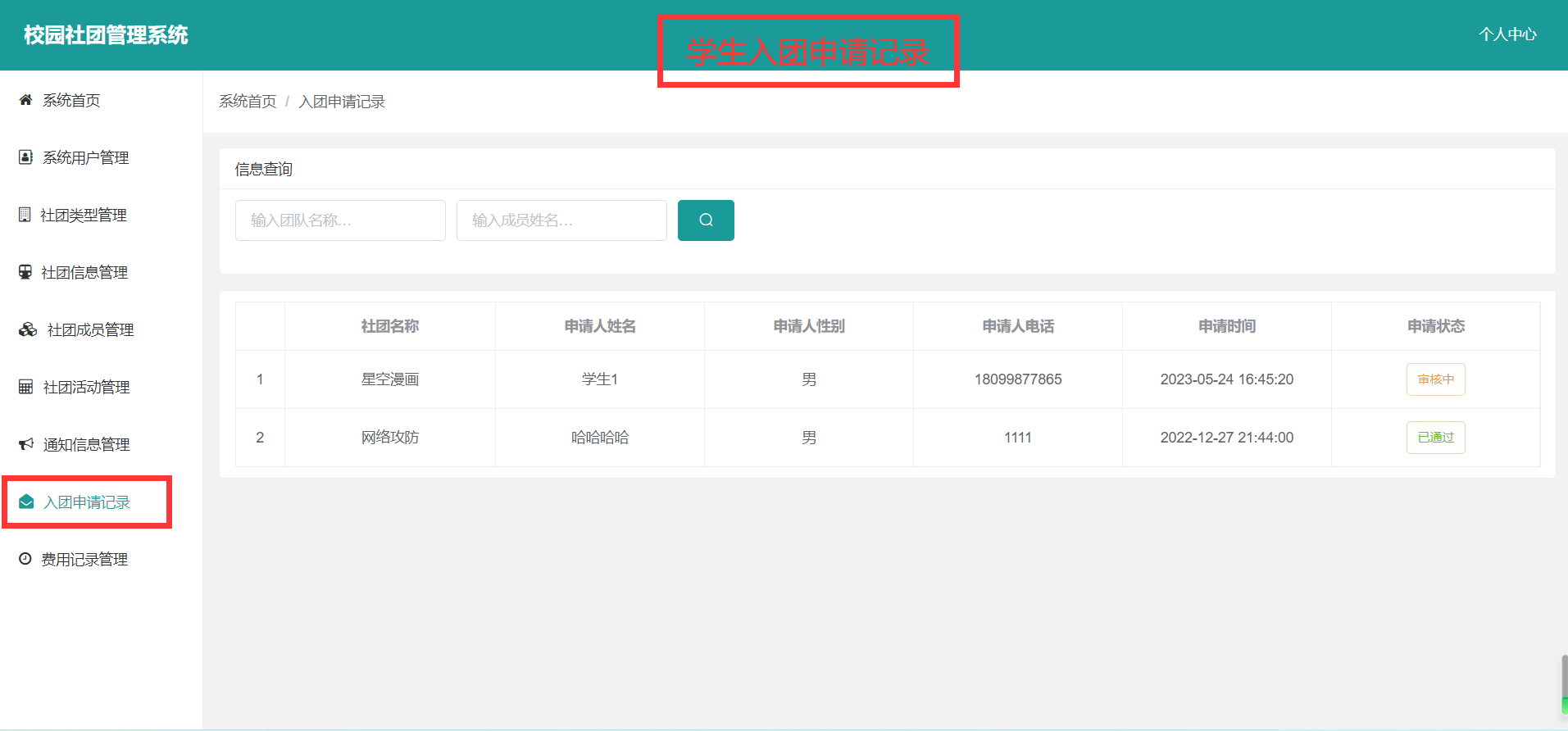Click the 校园社团管理系统 title
This screenshot has height=731, width=1568.
point(106,35)
